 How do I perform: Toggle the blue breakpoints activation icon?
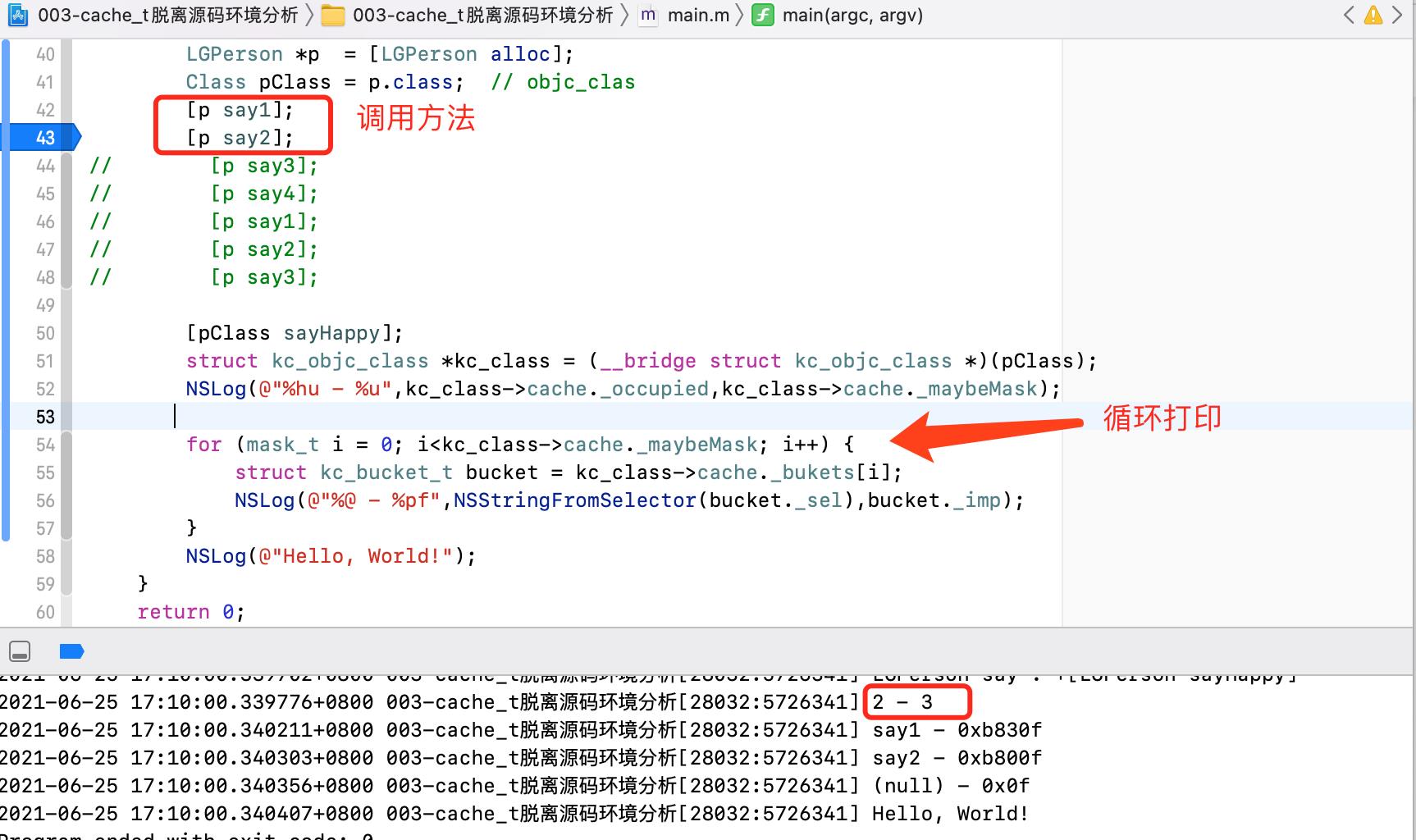pyautogui.click(x=72, y=651)
